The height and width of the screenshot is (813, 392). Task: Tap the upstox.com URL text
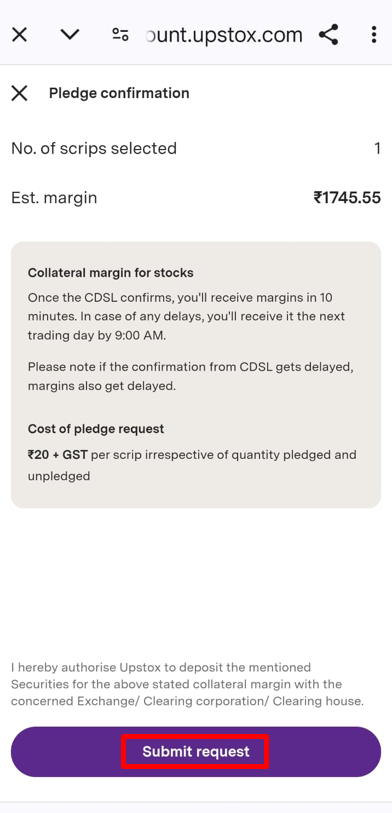[224, 35]
